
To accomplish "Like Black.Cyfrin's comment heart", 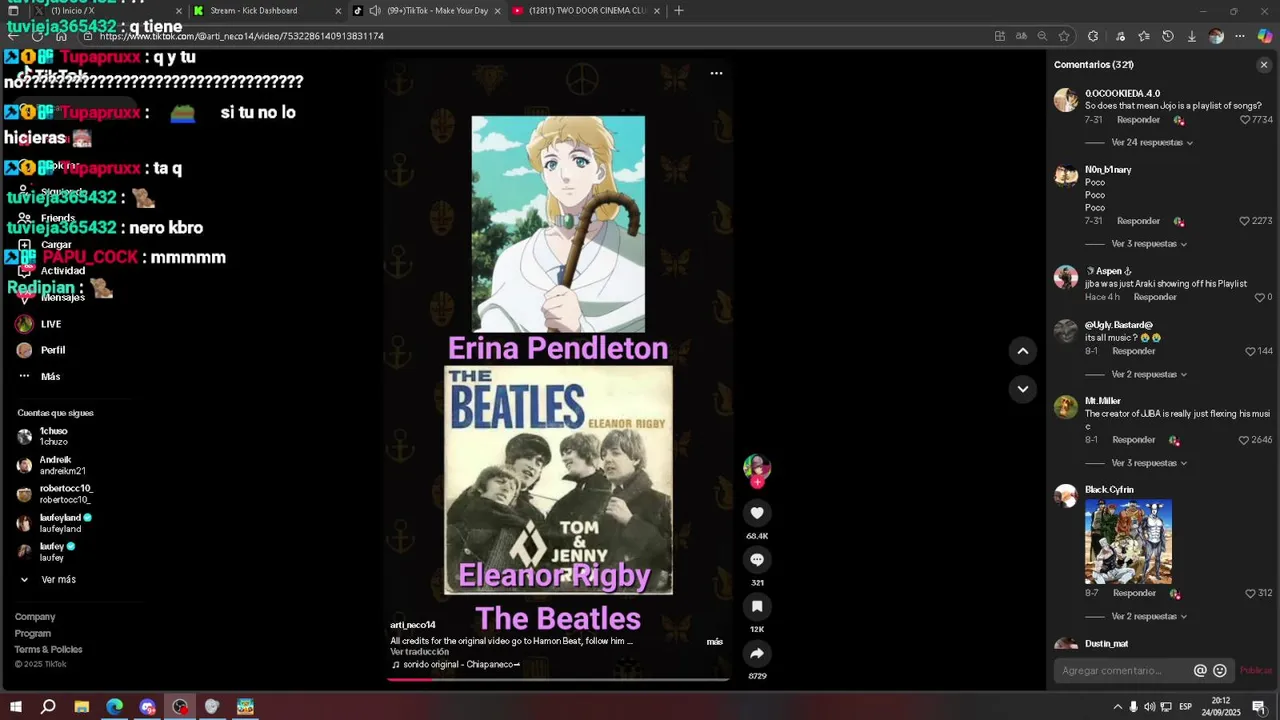I will pyautogui.click(x=1251, y=593).
